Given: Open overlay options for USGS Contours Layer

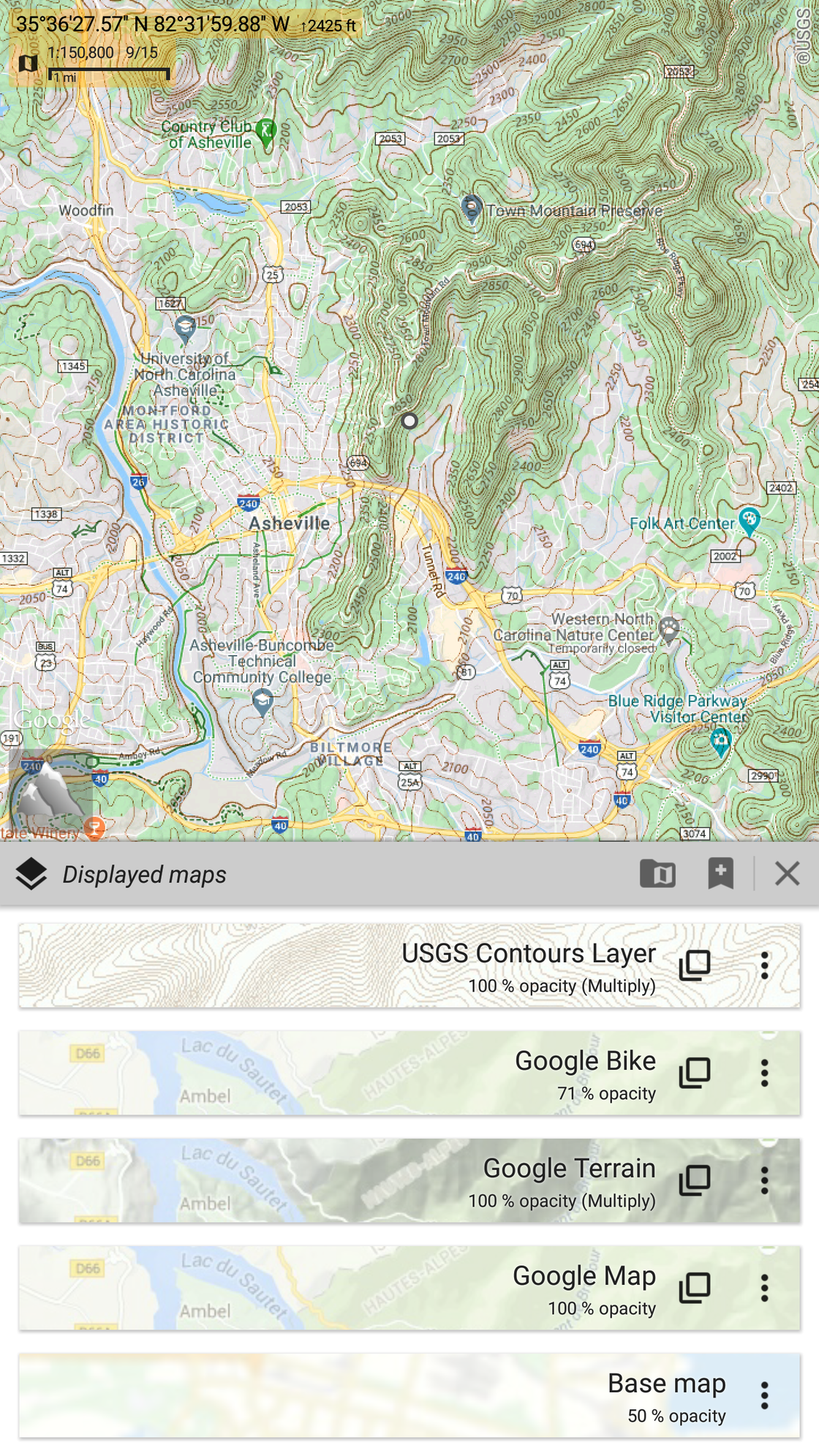Looking at the screenshot, I should 695,965.
